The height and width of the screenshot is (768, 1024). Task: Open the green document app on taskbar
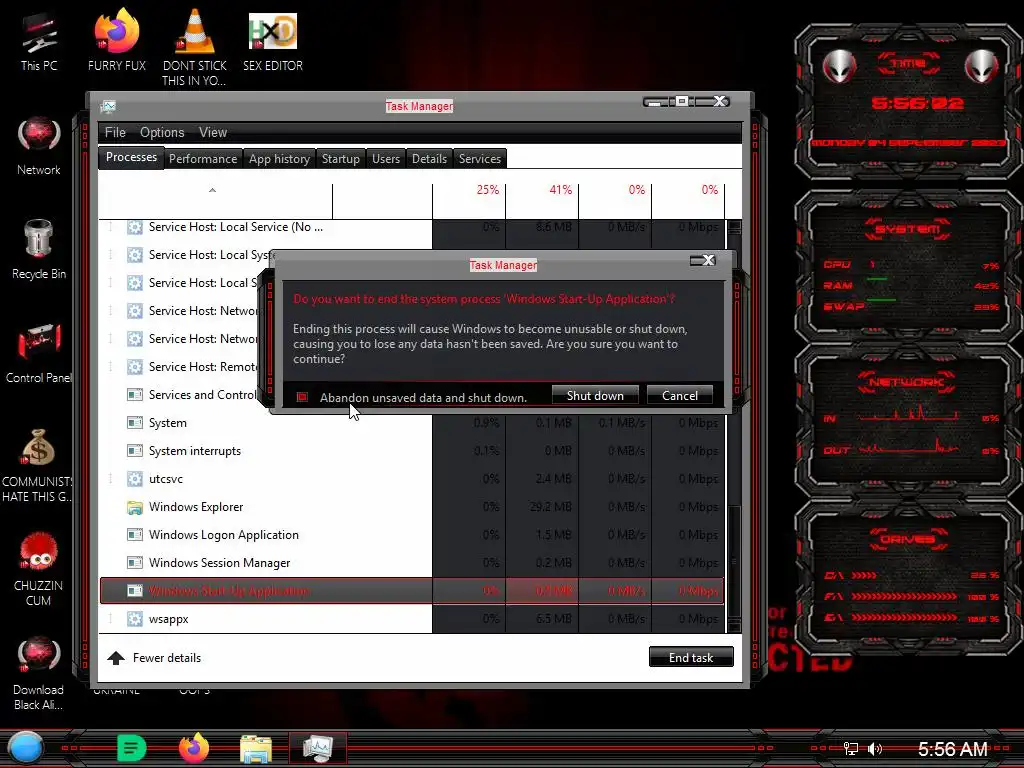(x=131, y=748)
